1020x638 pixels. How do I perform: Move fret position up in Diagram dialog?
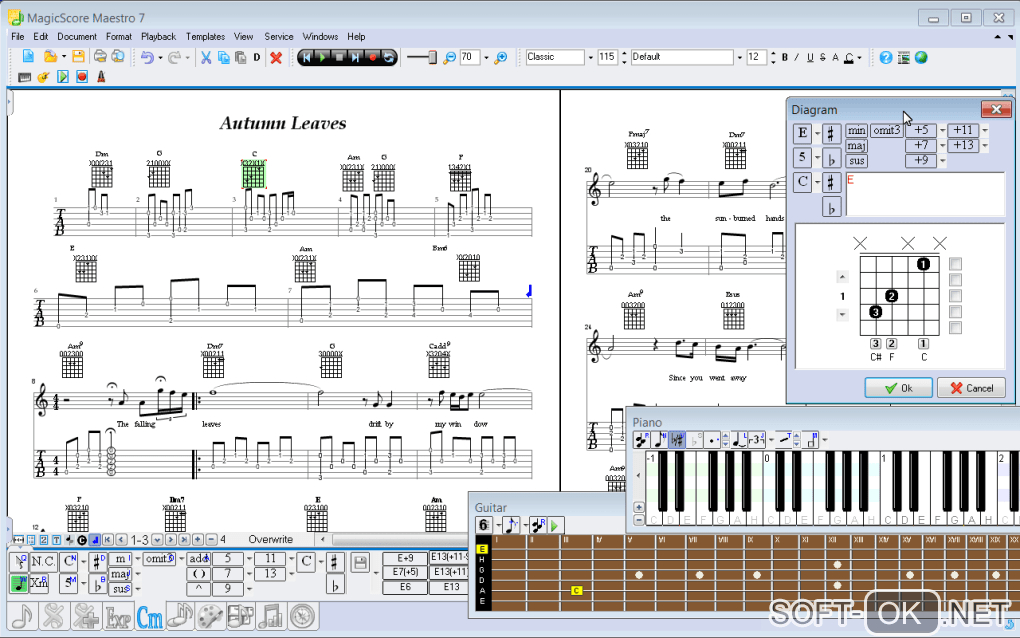pos(842,277)
